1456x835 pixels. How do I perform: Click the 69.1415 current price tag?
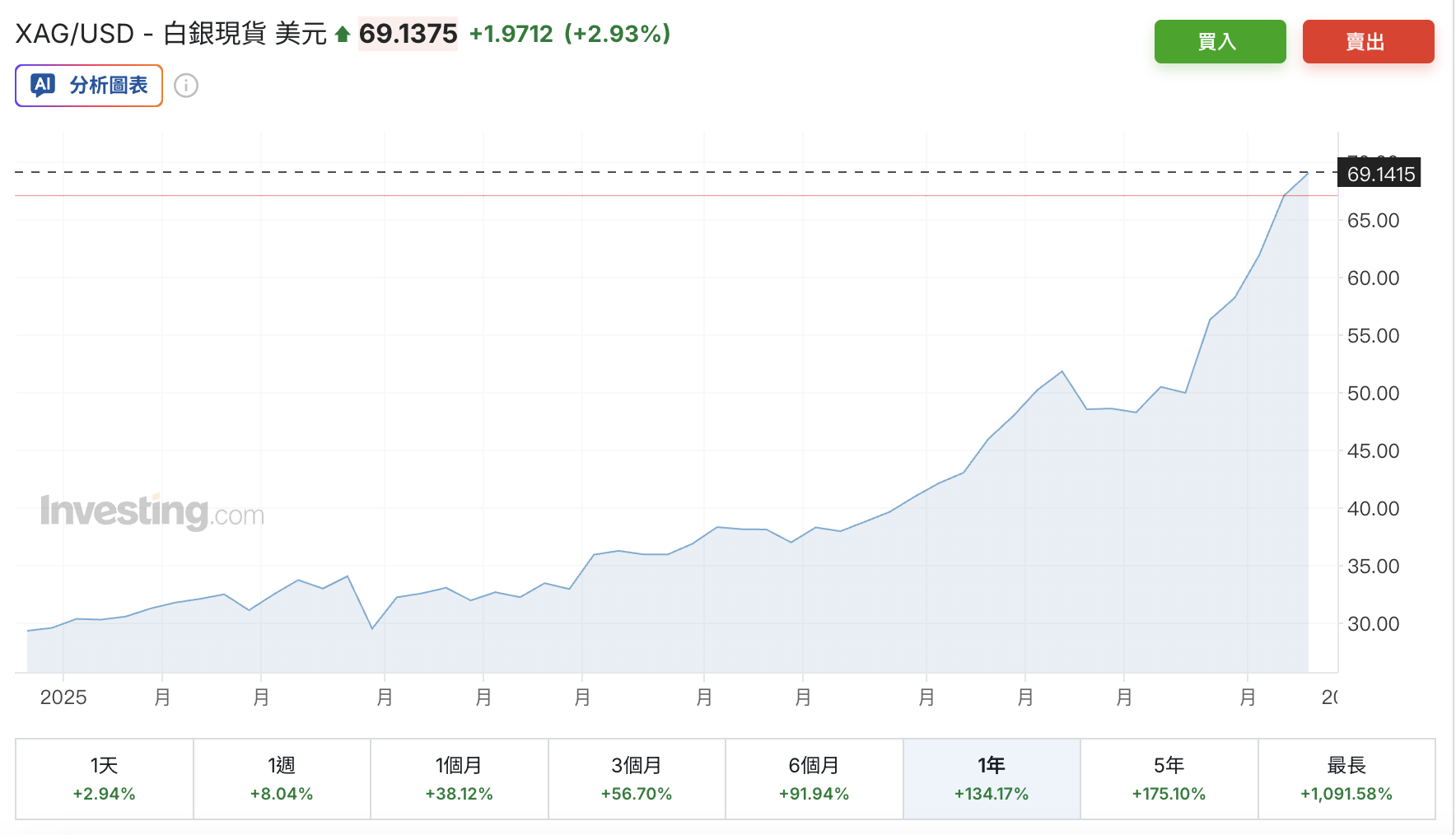(x=1380, y=174)
